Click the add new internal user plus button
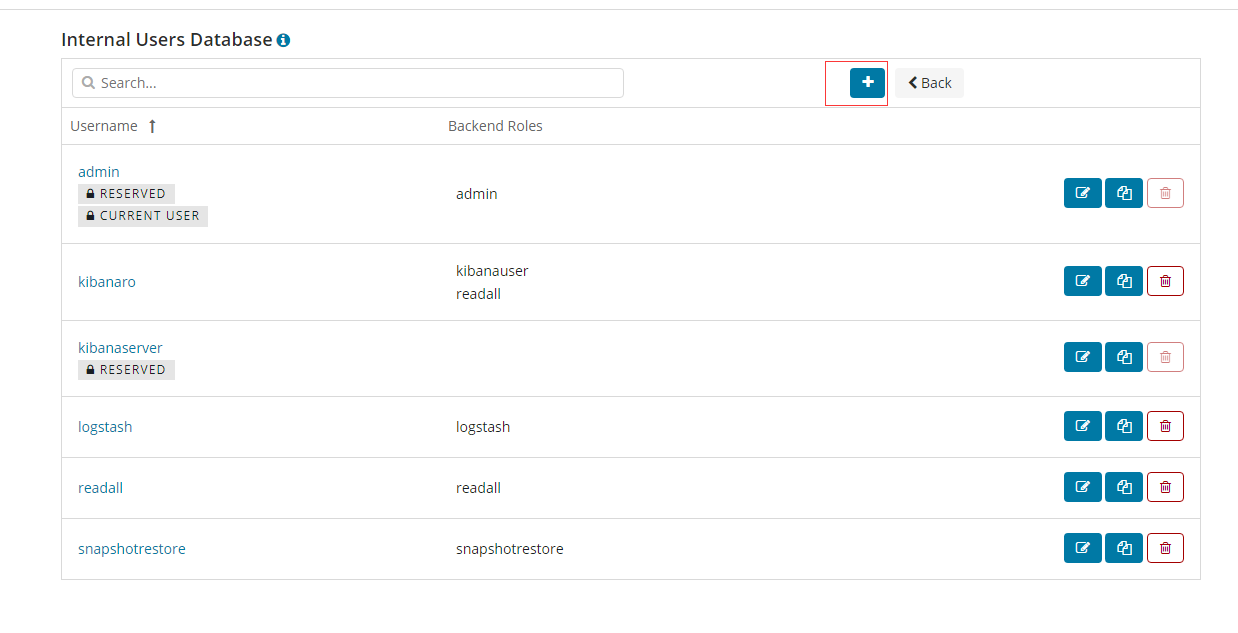 click(x=867, y=83)
